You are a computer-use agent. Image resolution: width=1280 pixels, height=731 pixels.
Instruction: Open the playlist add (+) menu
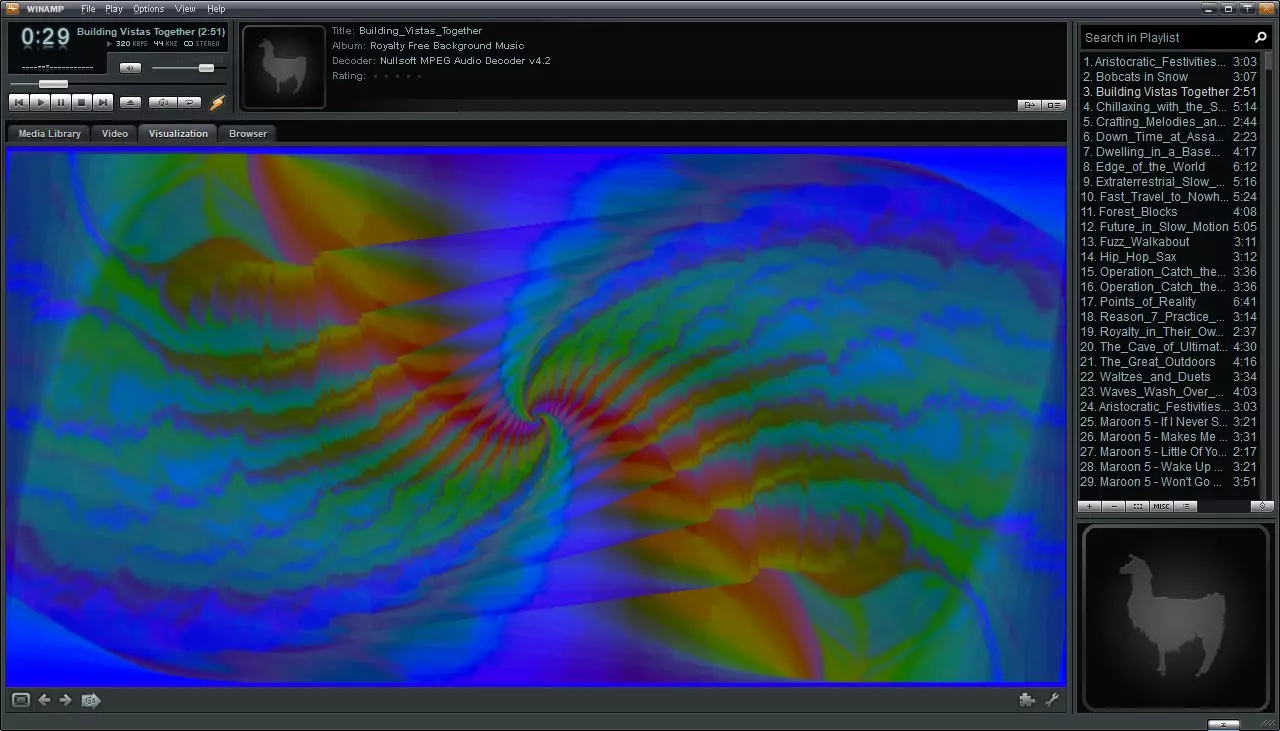coord(1089,507)
